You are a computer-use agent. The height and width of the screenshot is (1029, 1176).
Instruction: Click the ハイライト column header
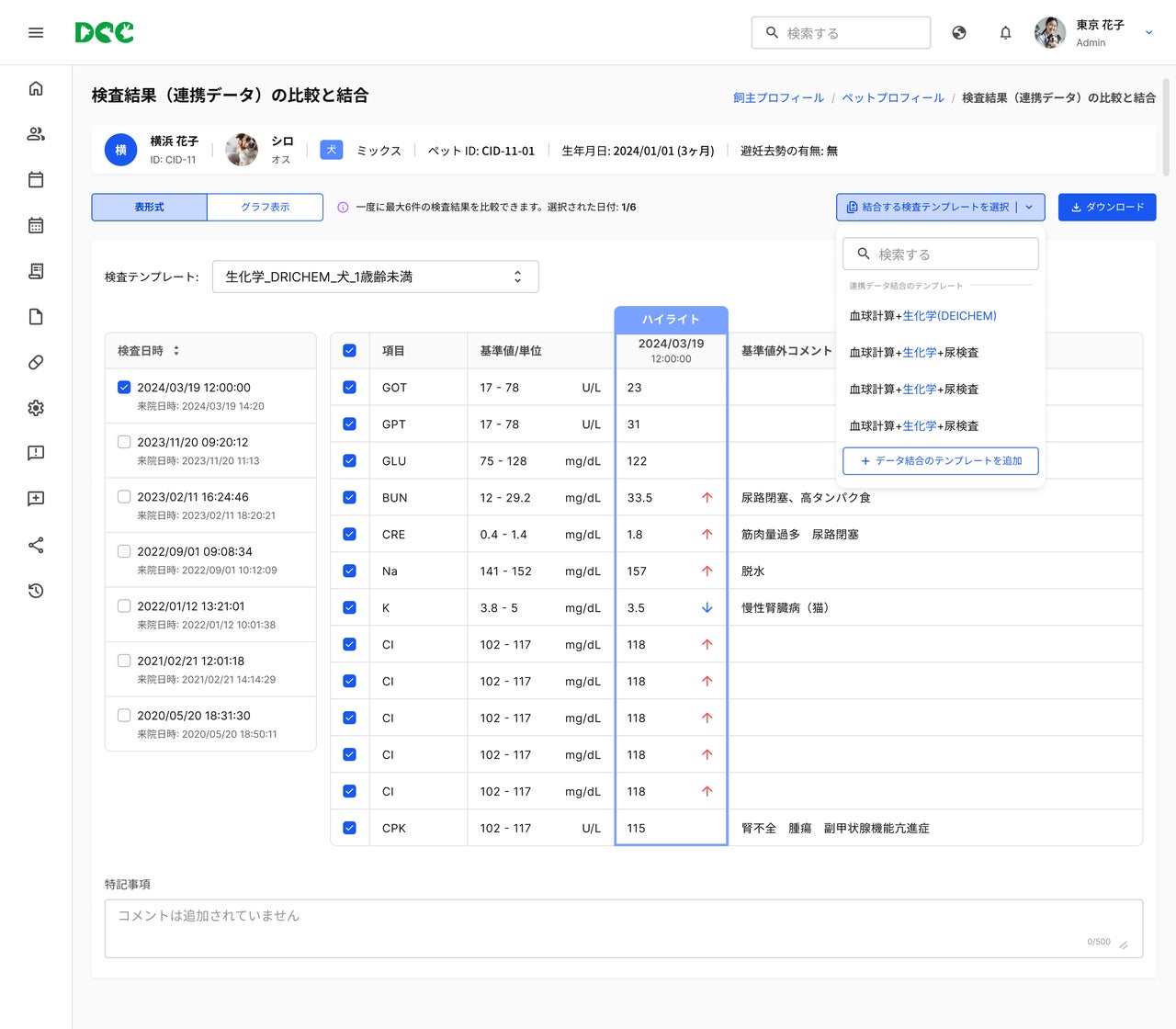coord(671,319)
